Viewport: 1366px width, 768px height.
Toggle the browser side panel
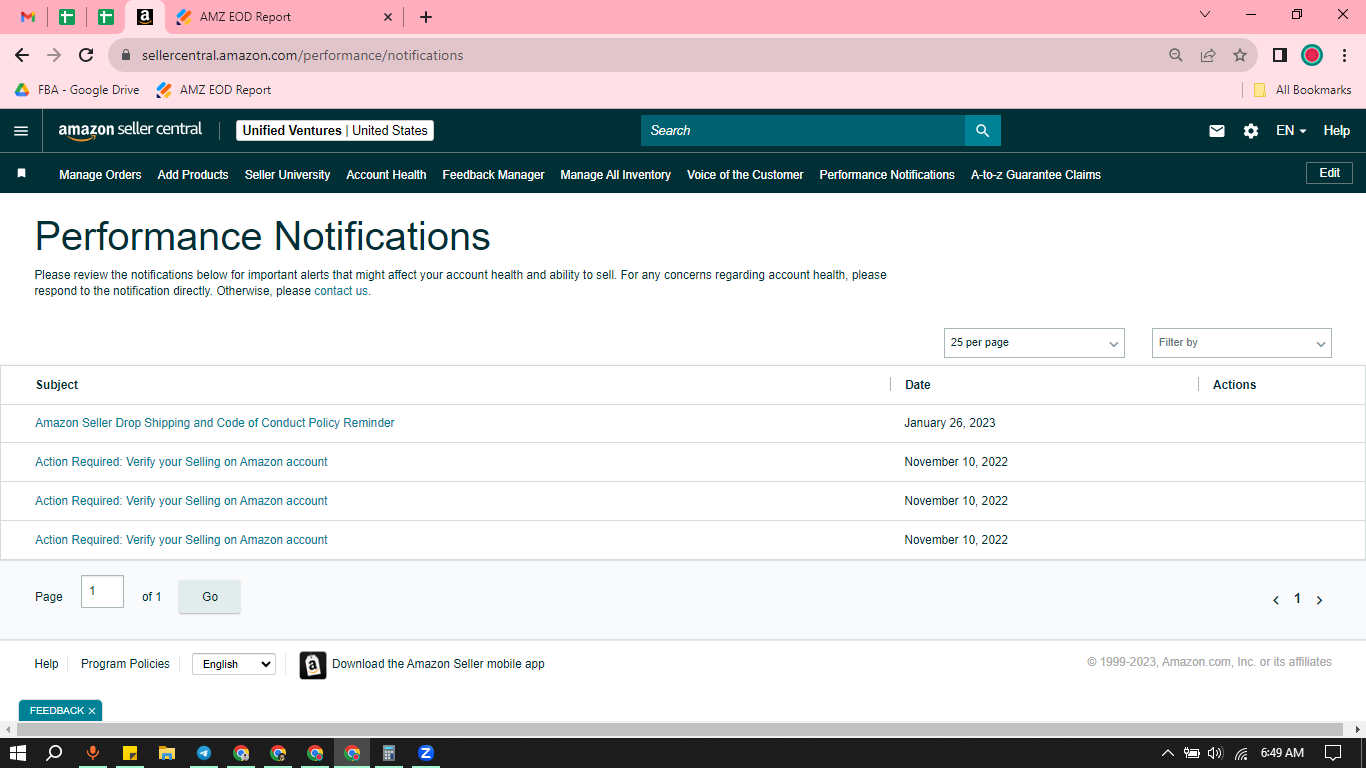pos(1279,55)
